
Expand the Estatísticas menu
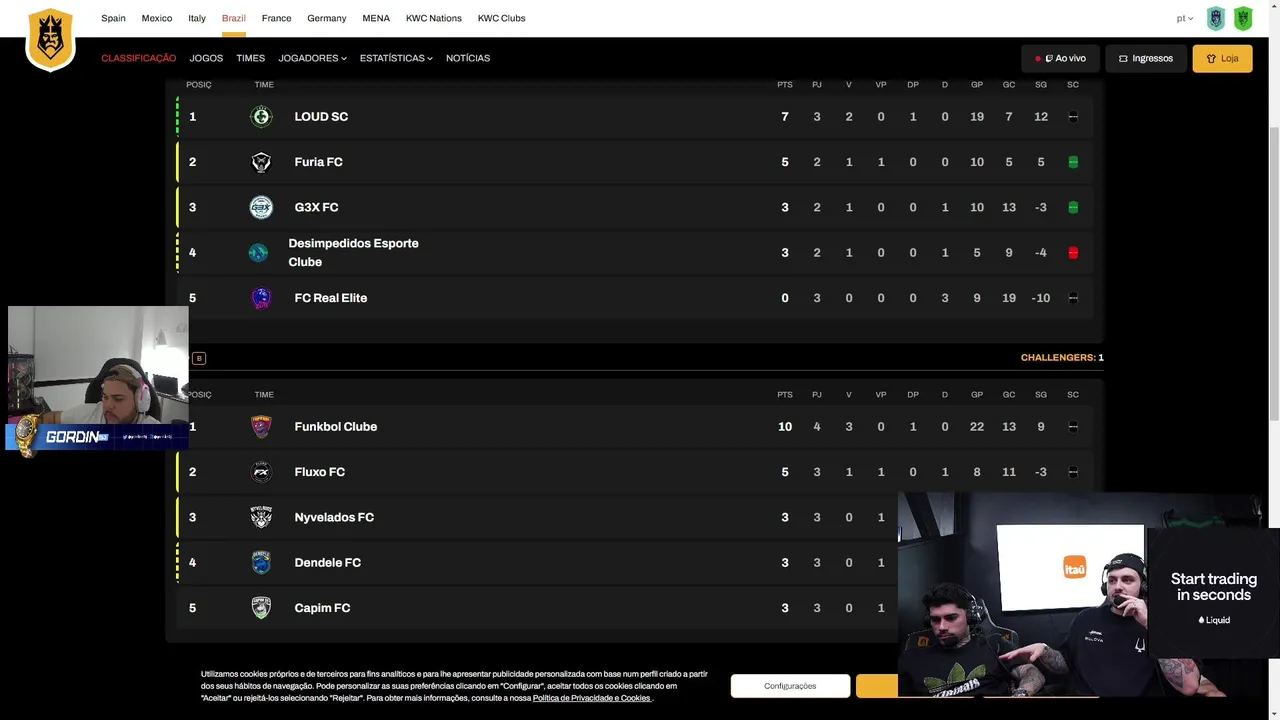[396, 58]
